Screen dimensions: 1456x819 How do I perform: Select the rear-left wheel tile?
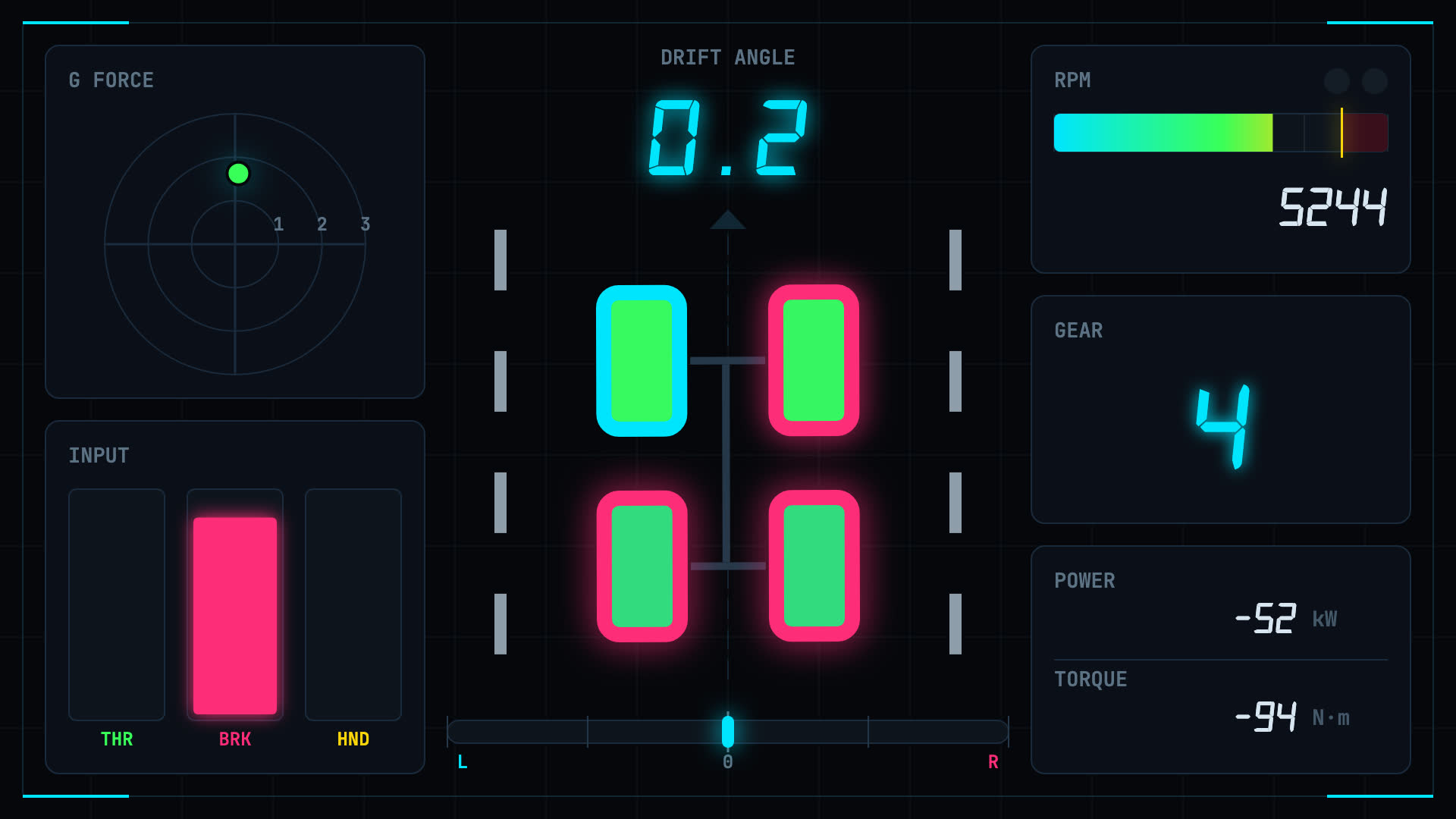pyautogui.click(x=642, y=566)
